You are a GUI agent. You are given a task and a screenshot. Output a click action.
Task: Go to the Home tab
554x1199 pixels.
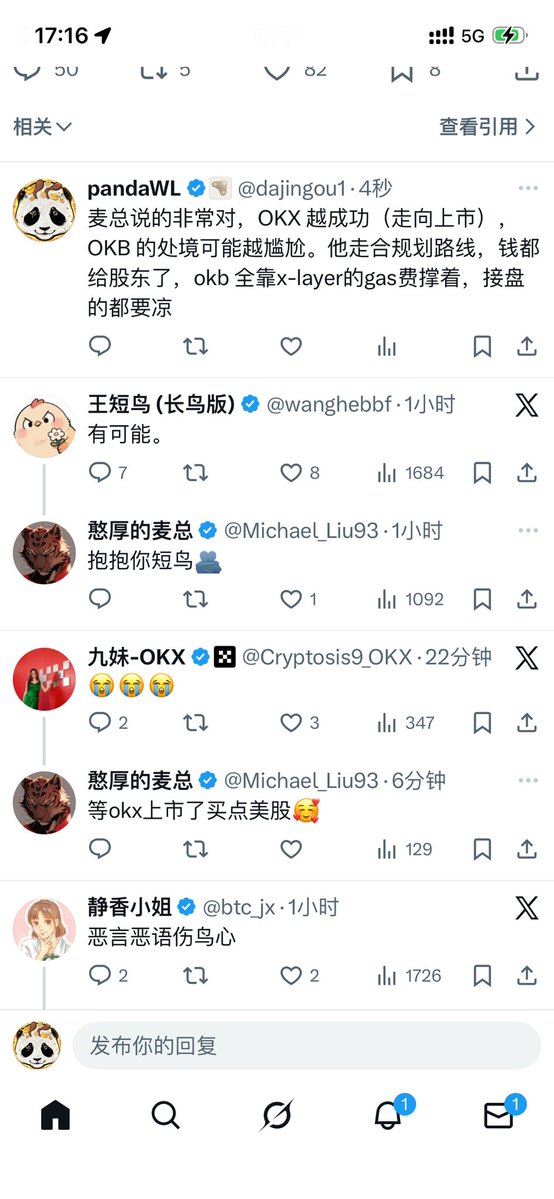point(55,1115)
